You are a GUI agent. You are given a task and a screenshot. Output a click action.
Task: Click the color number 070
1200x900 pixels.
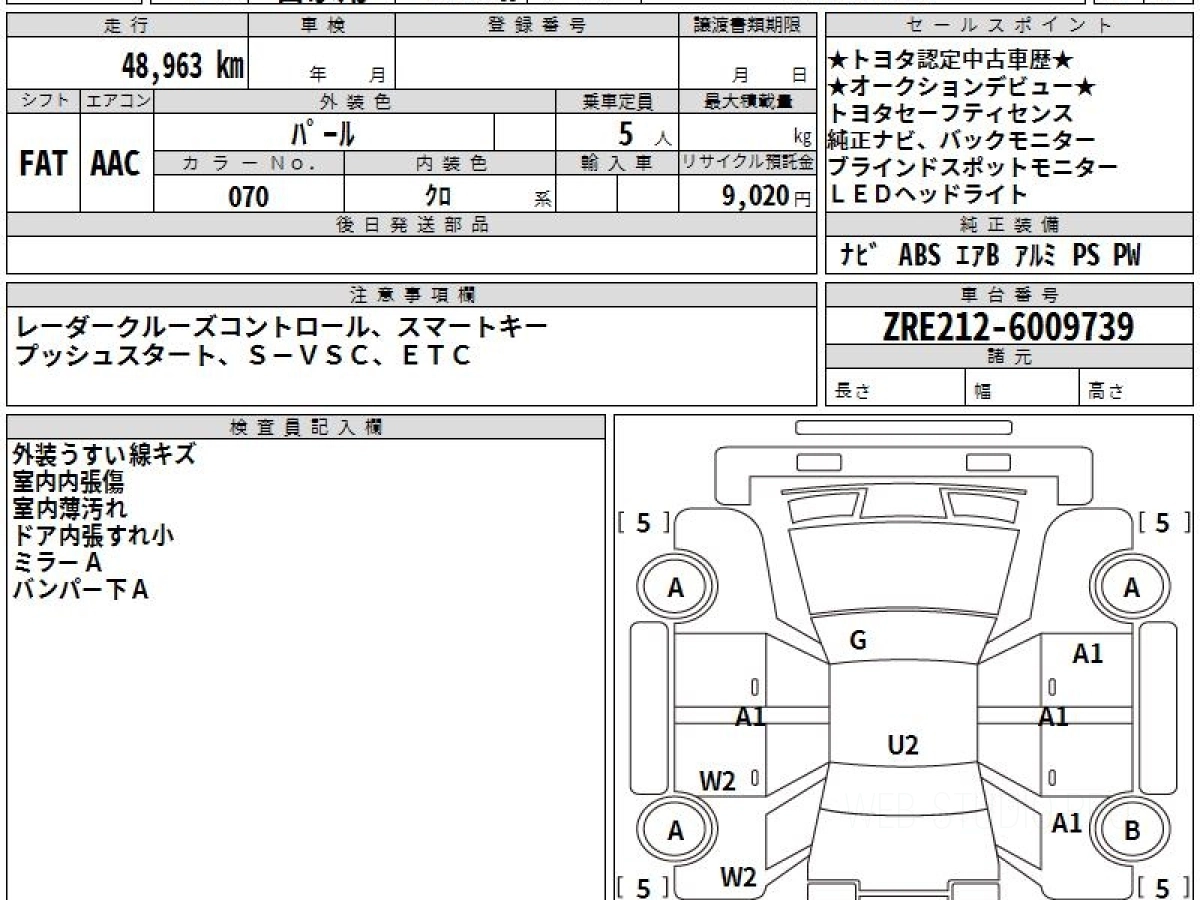click(249, 197)
